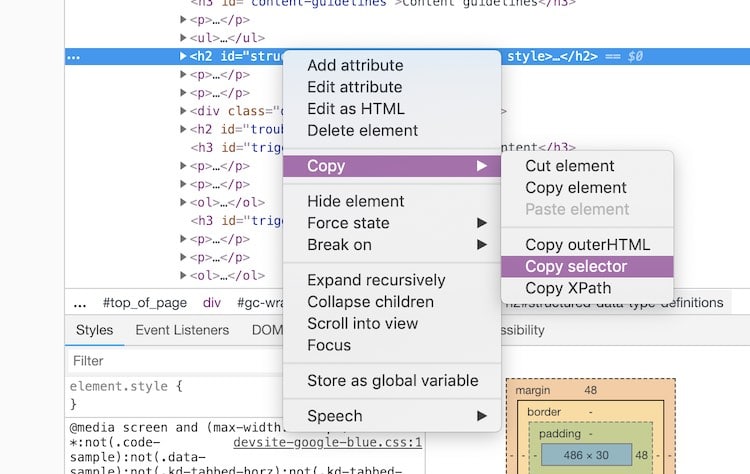Choose Cut element in submenu
The width and height of the screenshot is (750, 474).
569,166
